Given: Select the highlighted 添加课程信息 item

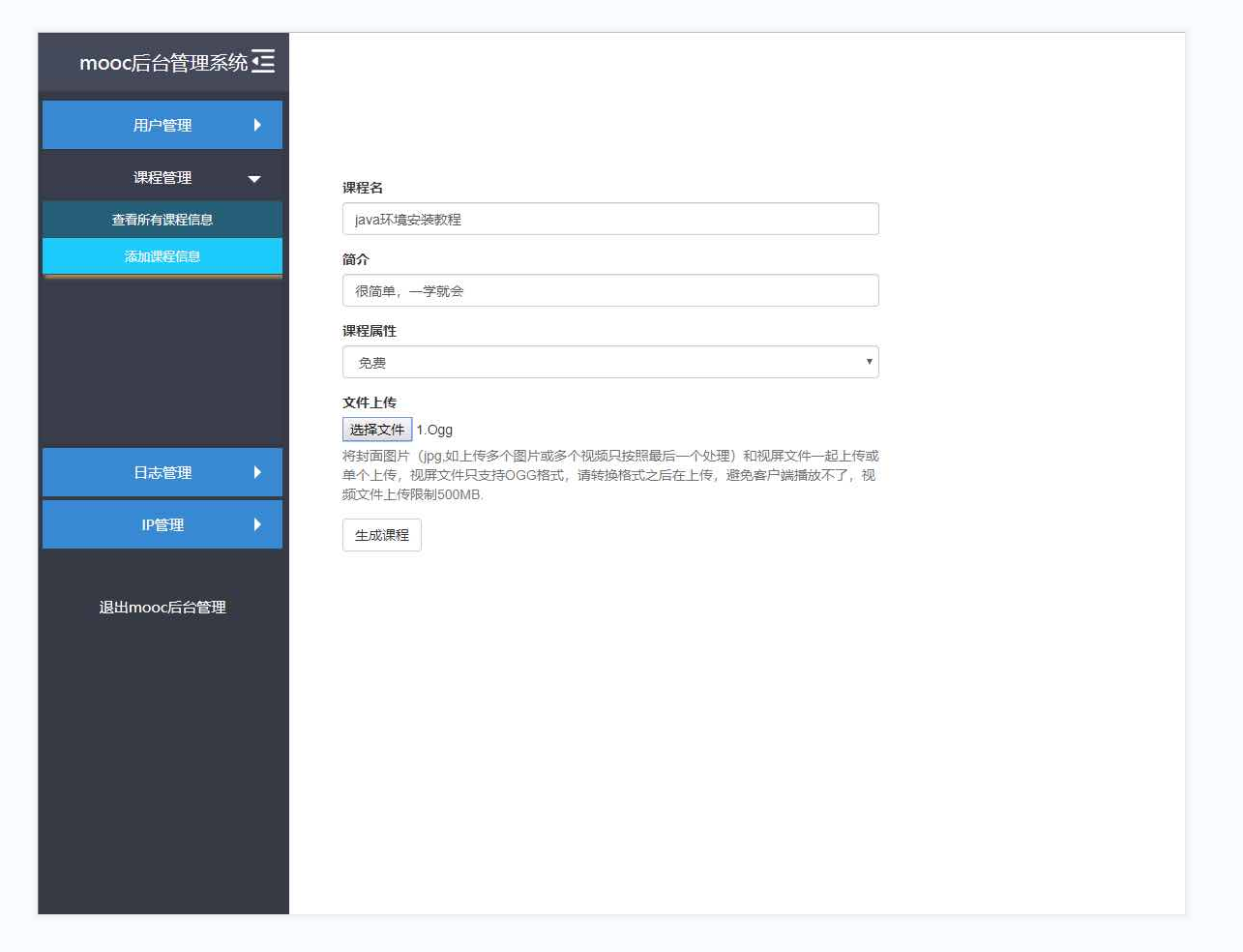Looking at the screenshot, I should [162, 256].
